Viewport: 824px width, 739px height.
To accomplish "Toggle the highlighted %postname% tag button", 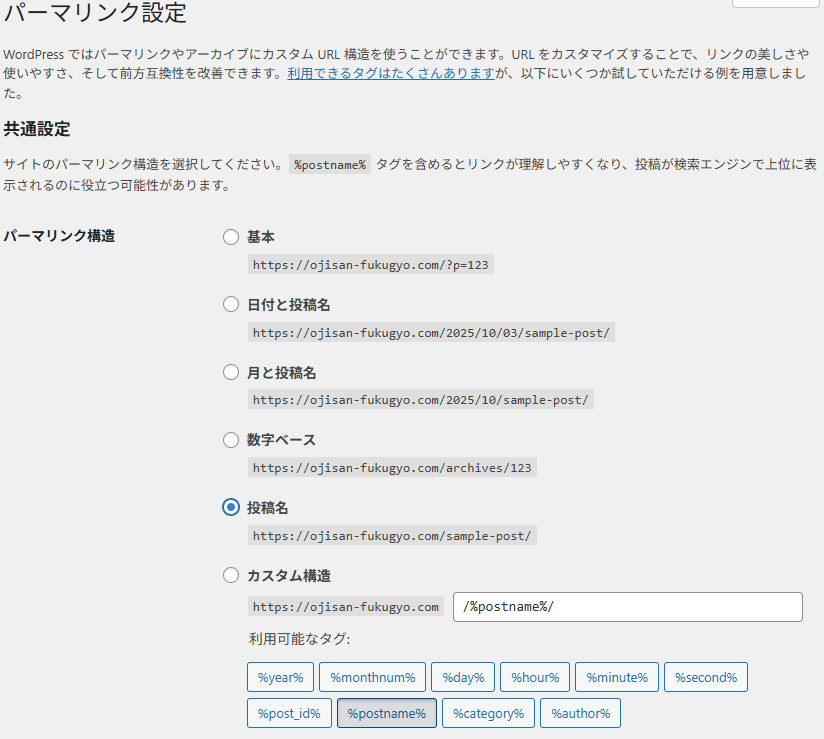I will (386, 713).
